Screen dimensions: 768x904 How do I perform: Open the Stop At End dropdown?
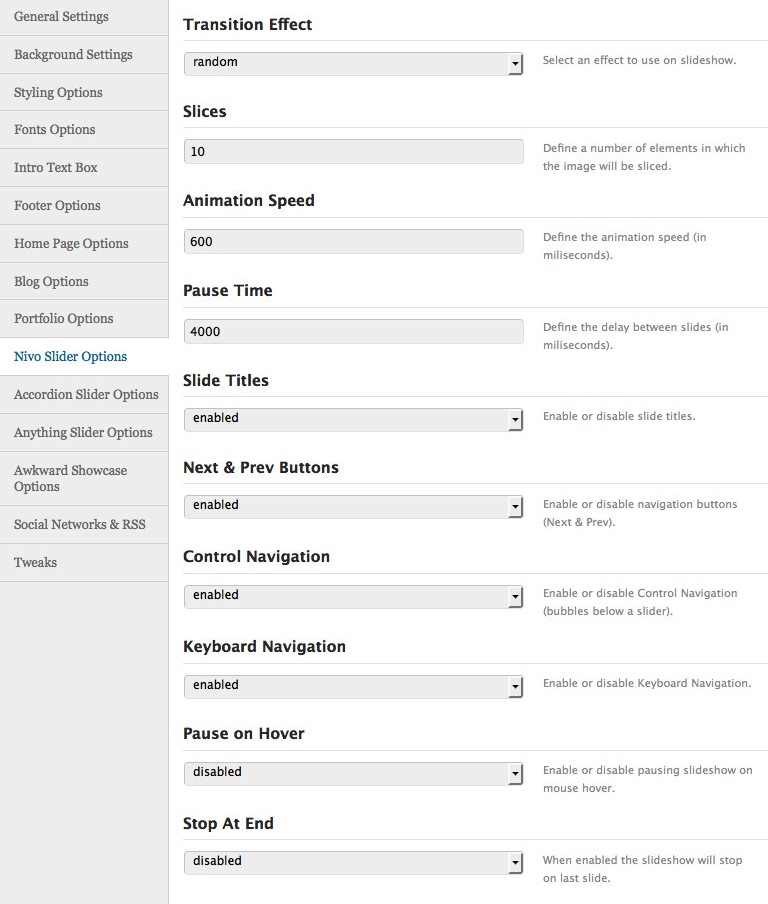pyautogui.click(x=353, y=862)
